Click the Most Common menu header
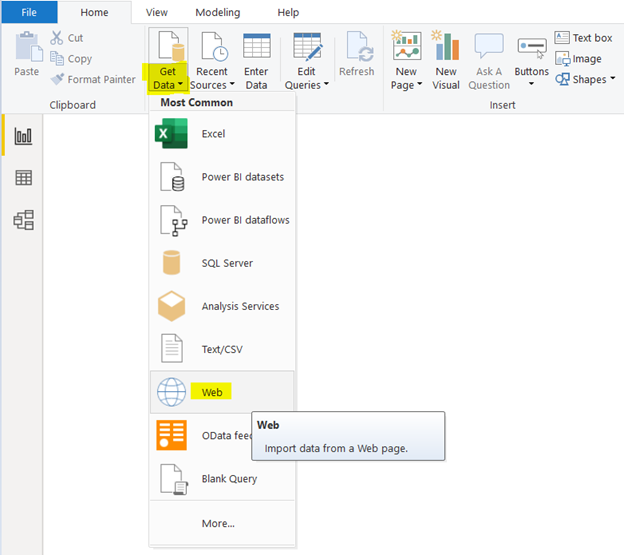Image resolution: width=624 pixels, height=555 pixels. click(197, 102)
